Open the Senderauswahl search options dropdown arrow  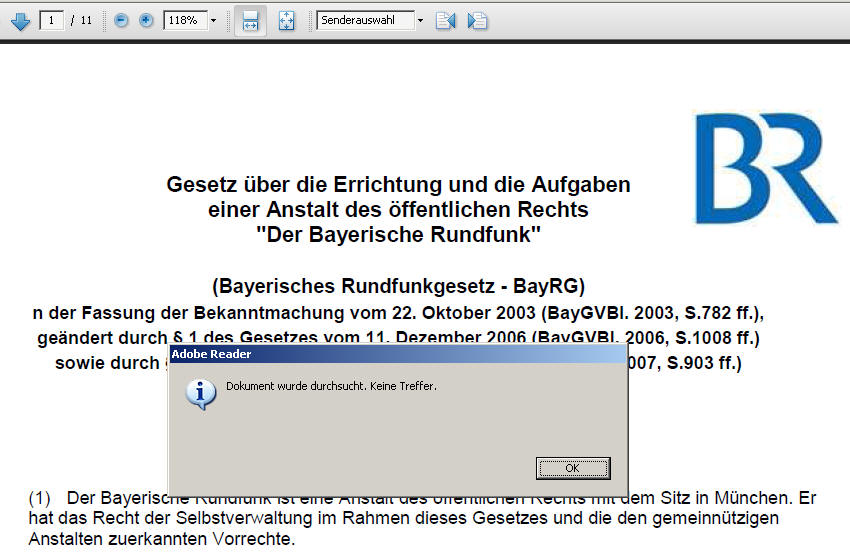click(x=420, y=21)
